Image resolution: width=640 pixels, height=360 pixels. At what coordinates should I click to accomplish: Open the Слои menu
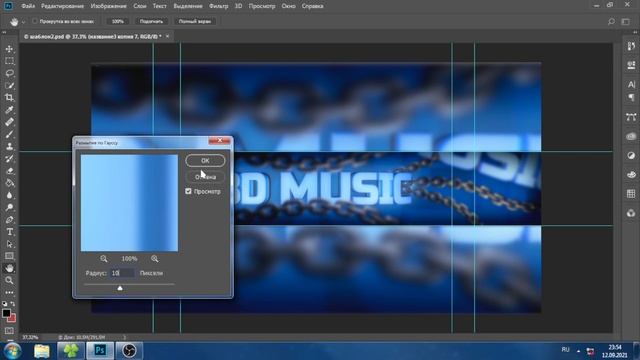point(140,6)
